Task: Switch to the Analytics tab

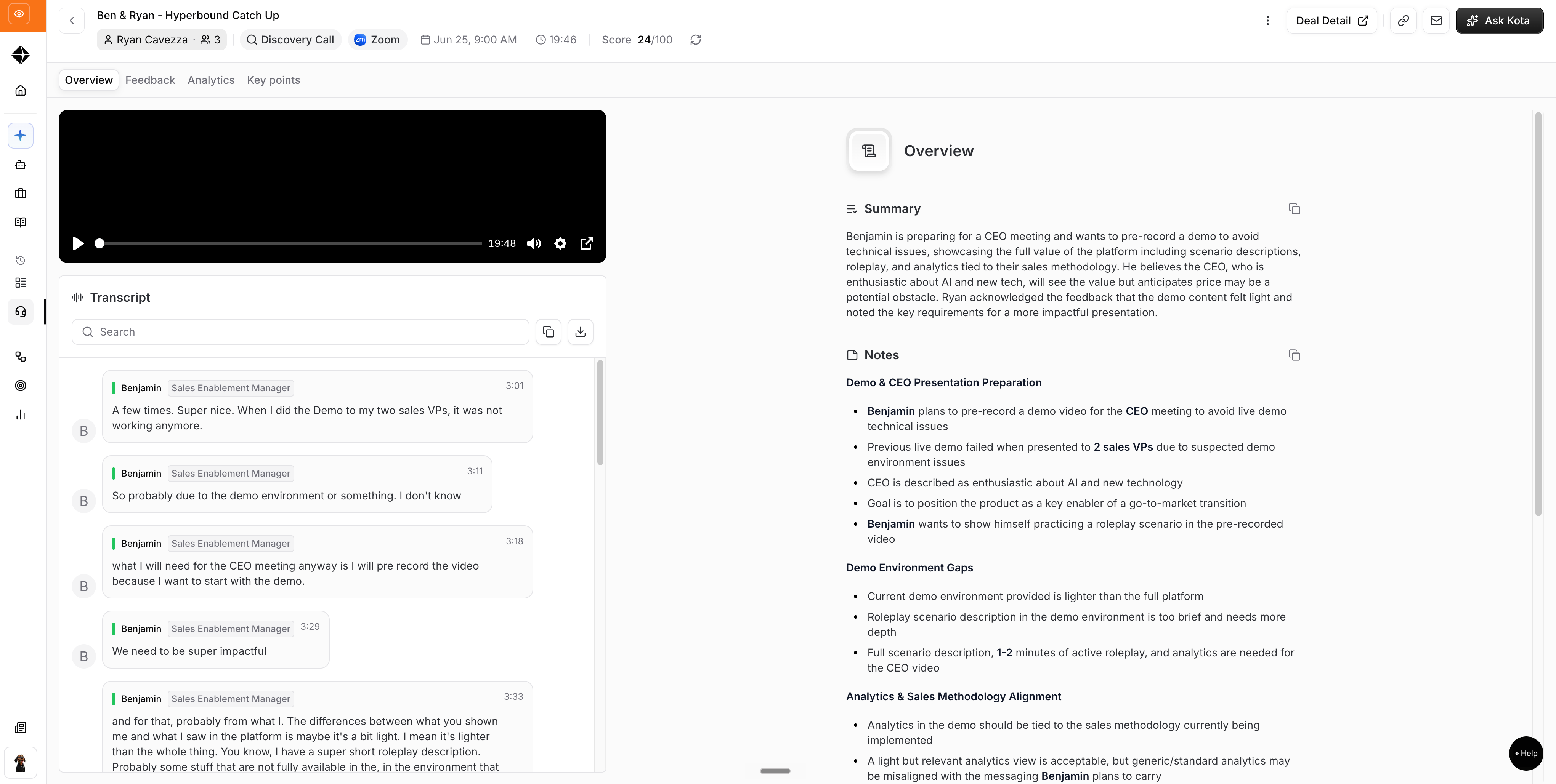Action: click(x=211, y=80)
